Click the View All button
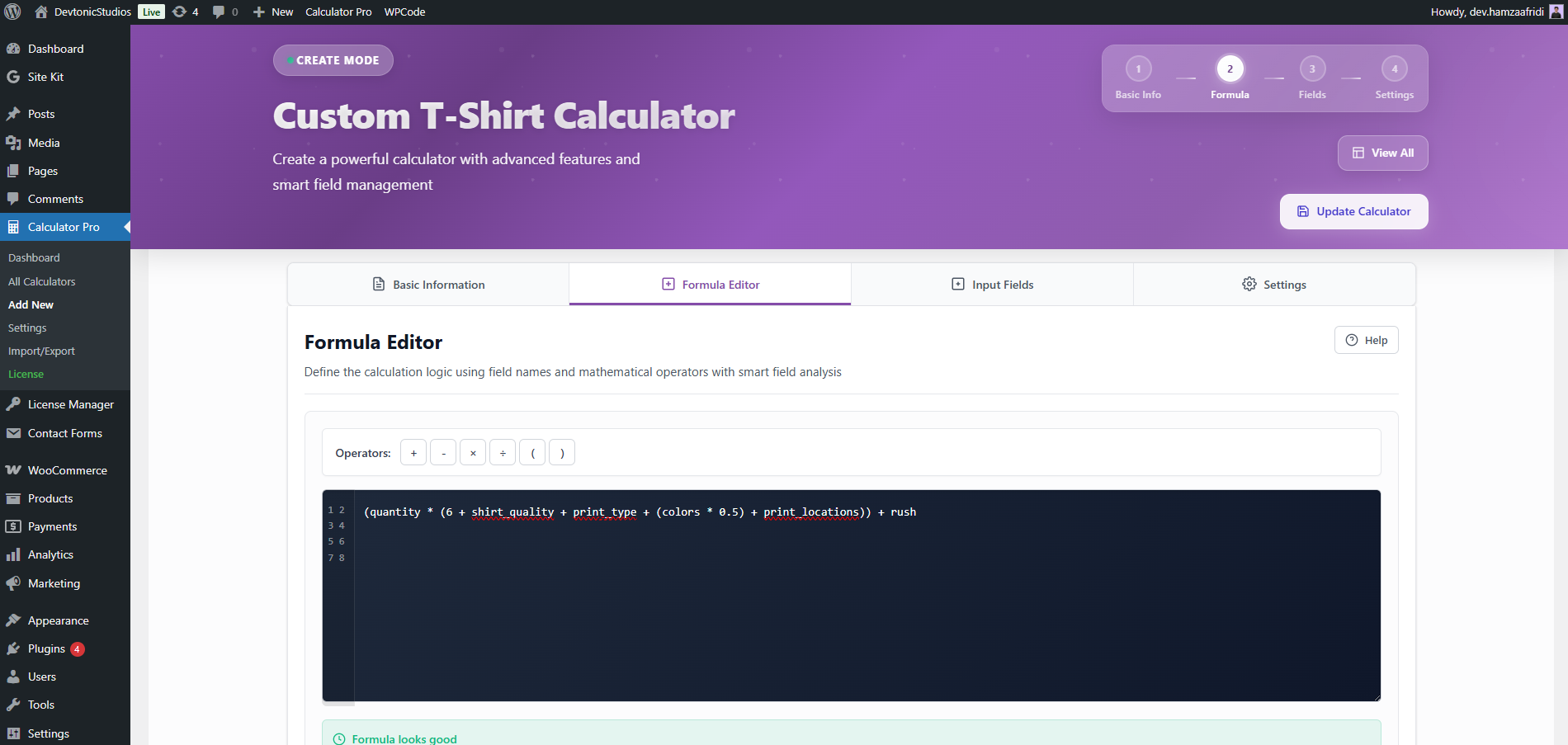1568x745 pixels. (1382, 153)
